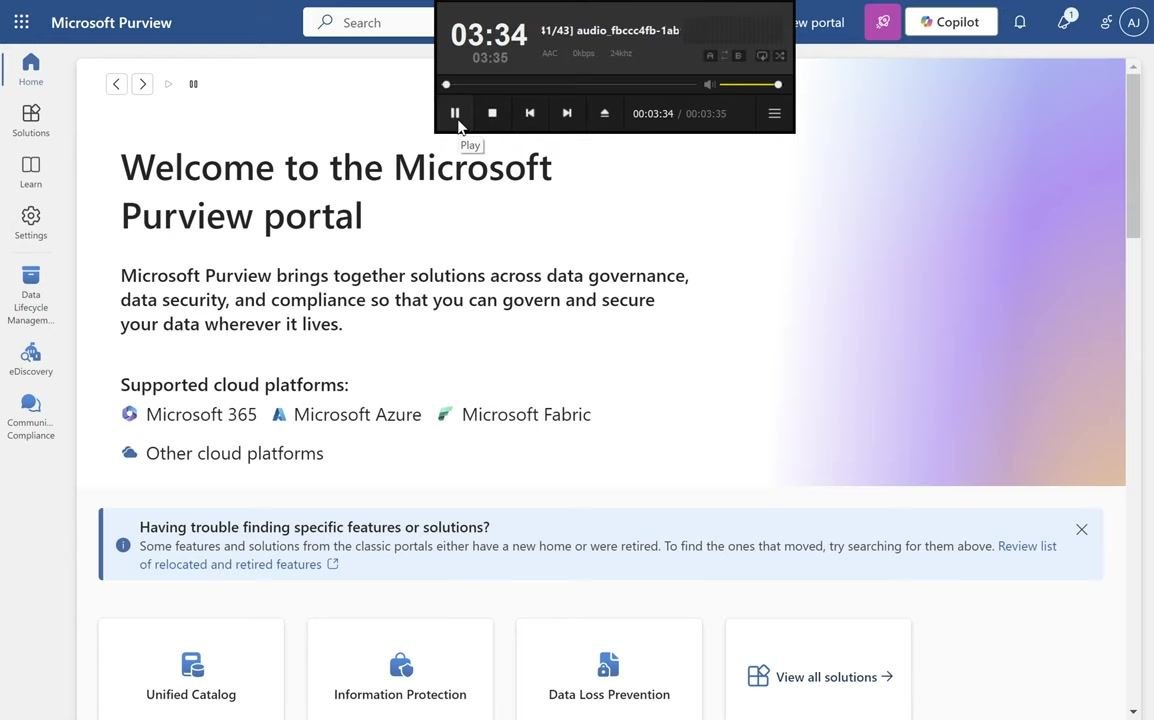Click the scrollbar down arrow
Screen dimensions: 1154x720
point(1133,713)
